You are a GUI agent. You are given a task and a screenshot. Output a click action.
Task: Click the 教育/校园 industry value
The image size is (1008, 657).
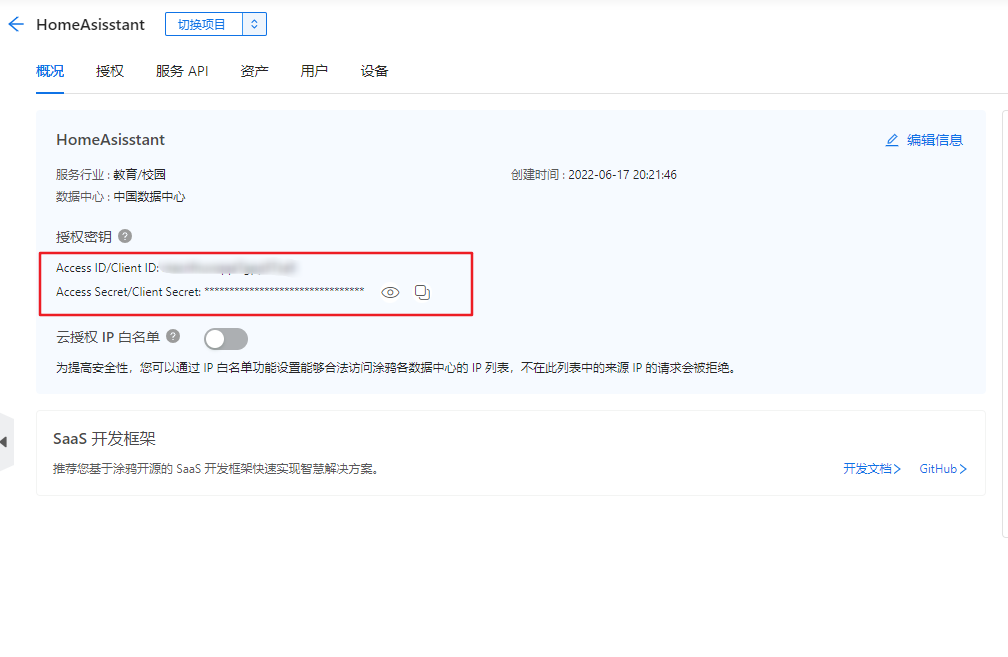140,175
